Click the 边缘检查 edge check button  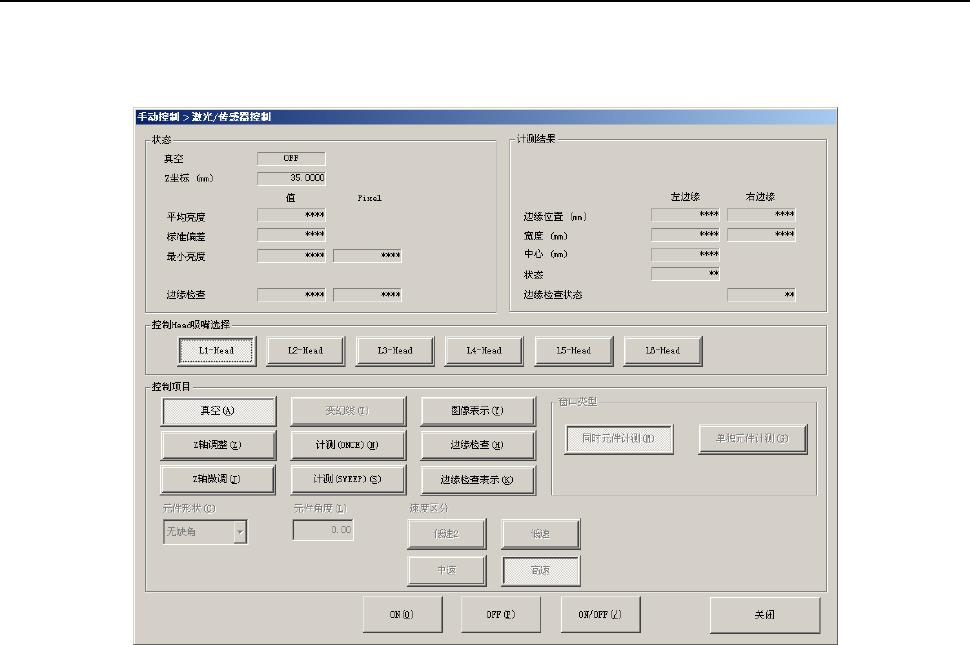click(x=477, y=445)
